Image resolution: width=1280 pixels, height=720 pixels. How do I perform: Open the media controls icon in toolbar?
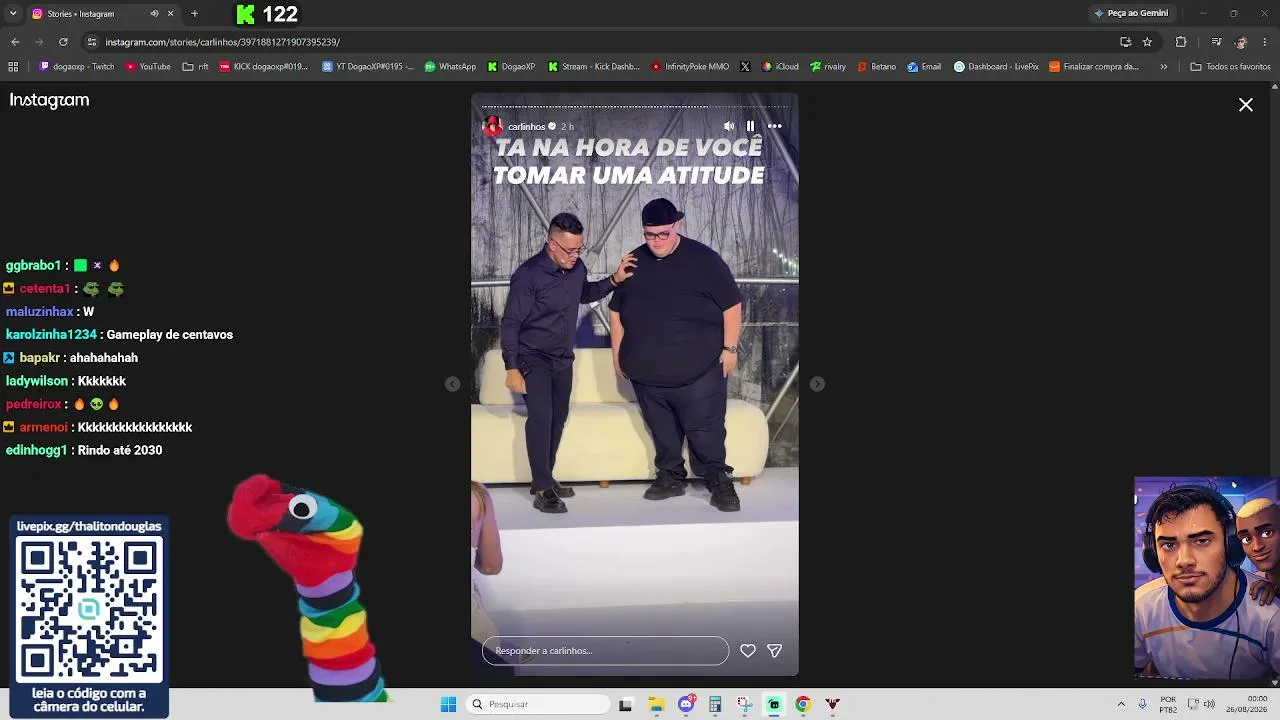pos(1216,42)
